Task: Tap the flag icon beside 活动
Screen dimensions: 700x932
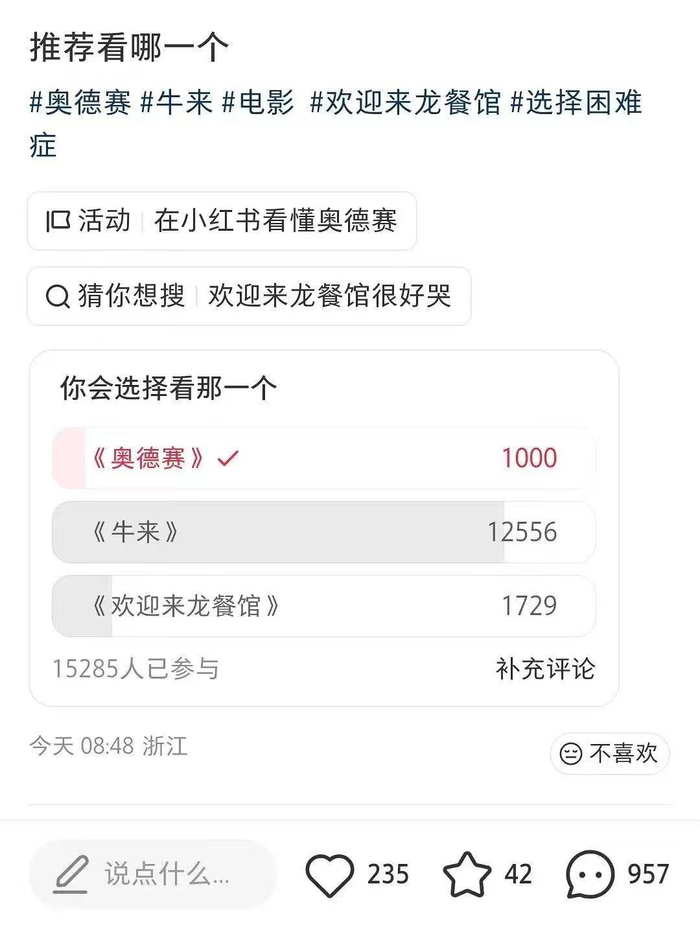Action: point(58,221)
